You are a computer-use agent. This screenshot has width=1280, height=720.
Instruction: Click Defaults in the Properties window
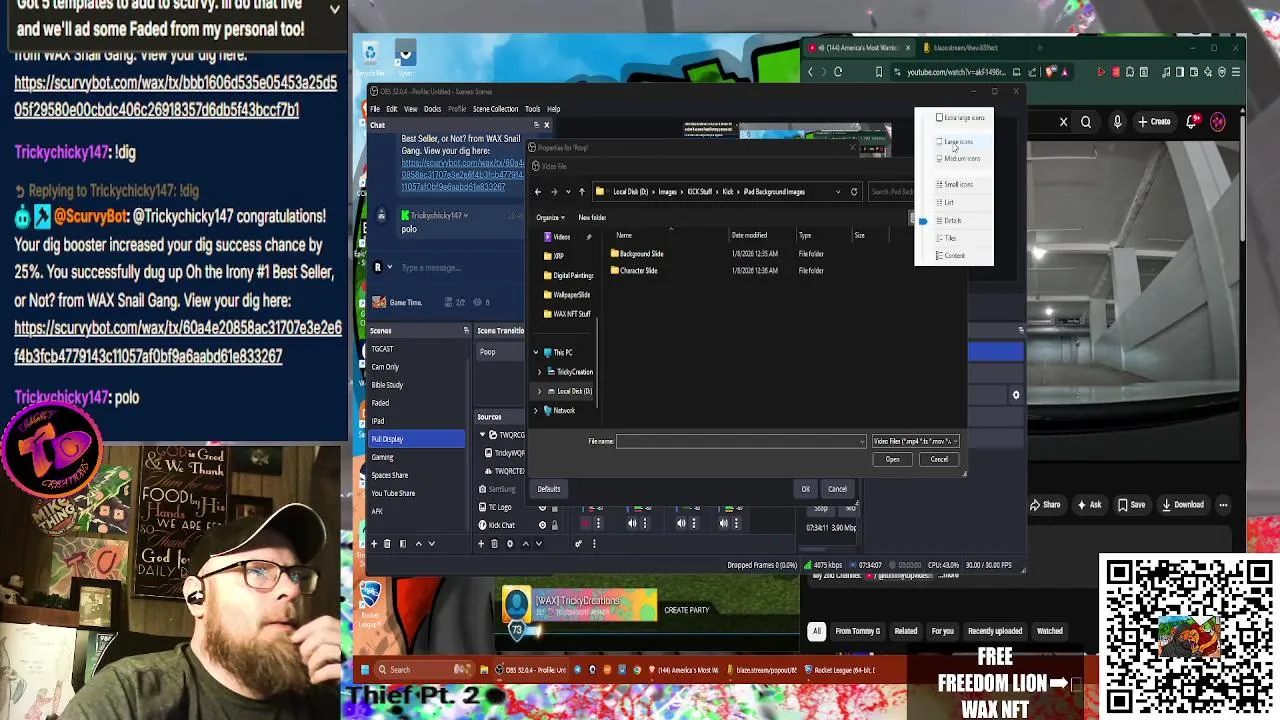pyautogui.click(x=549, y=489)
